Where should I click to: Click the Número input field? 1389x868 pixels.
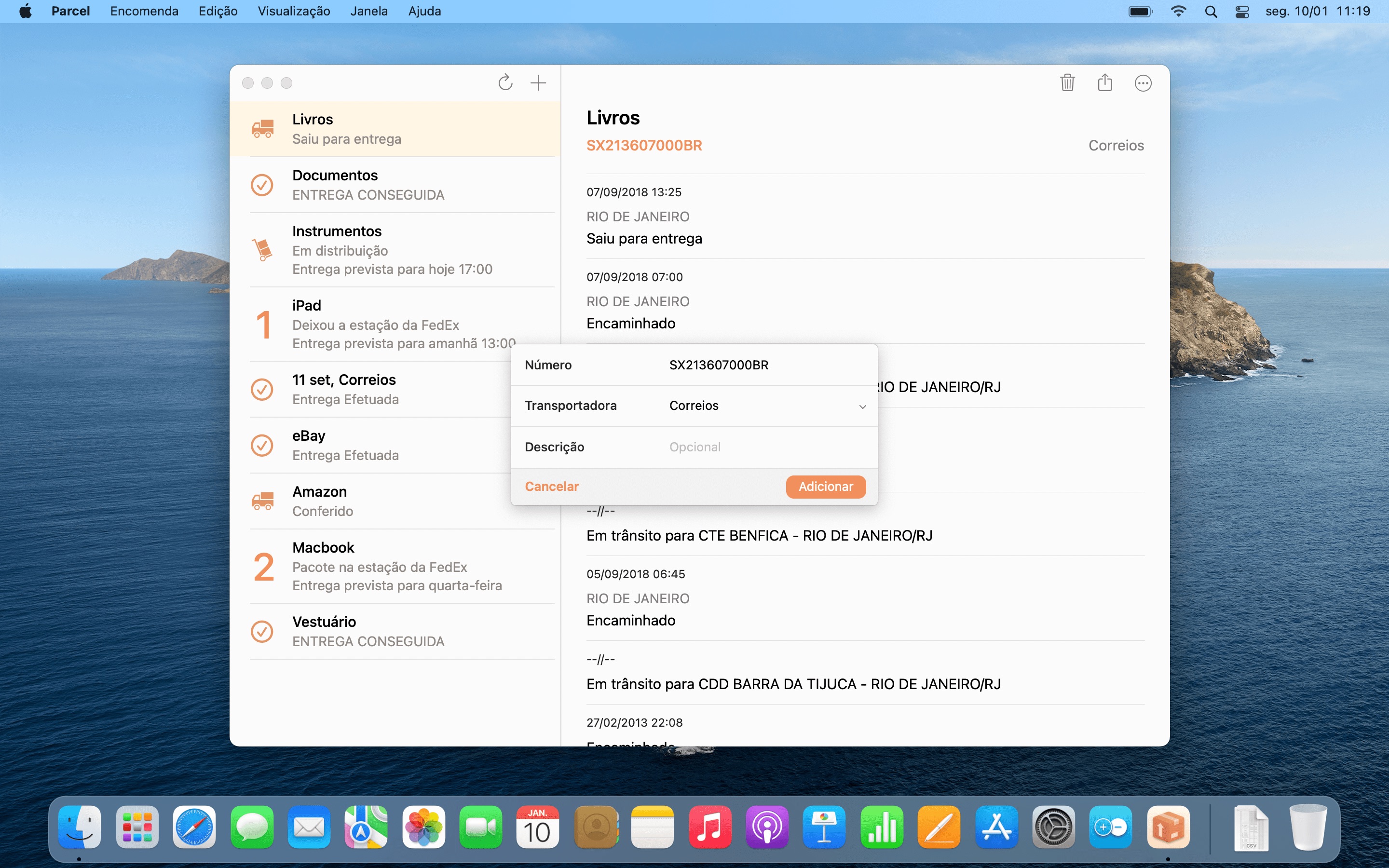(767, 365)
